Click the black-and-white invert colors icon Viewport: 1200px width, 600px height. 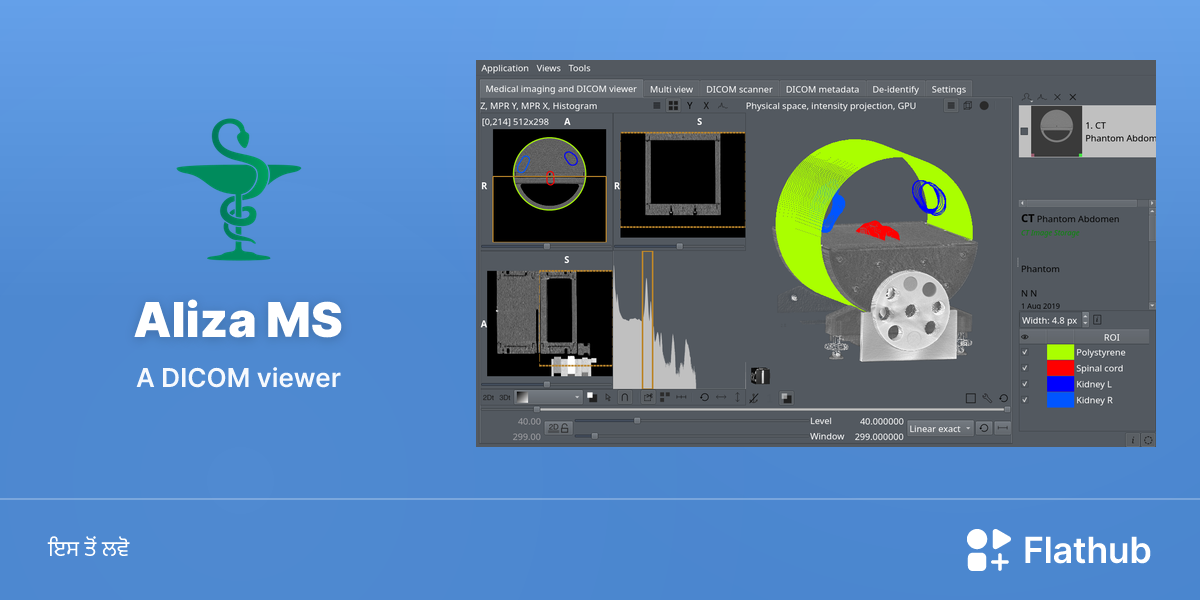pos(592,397)
